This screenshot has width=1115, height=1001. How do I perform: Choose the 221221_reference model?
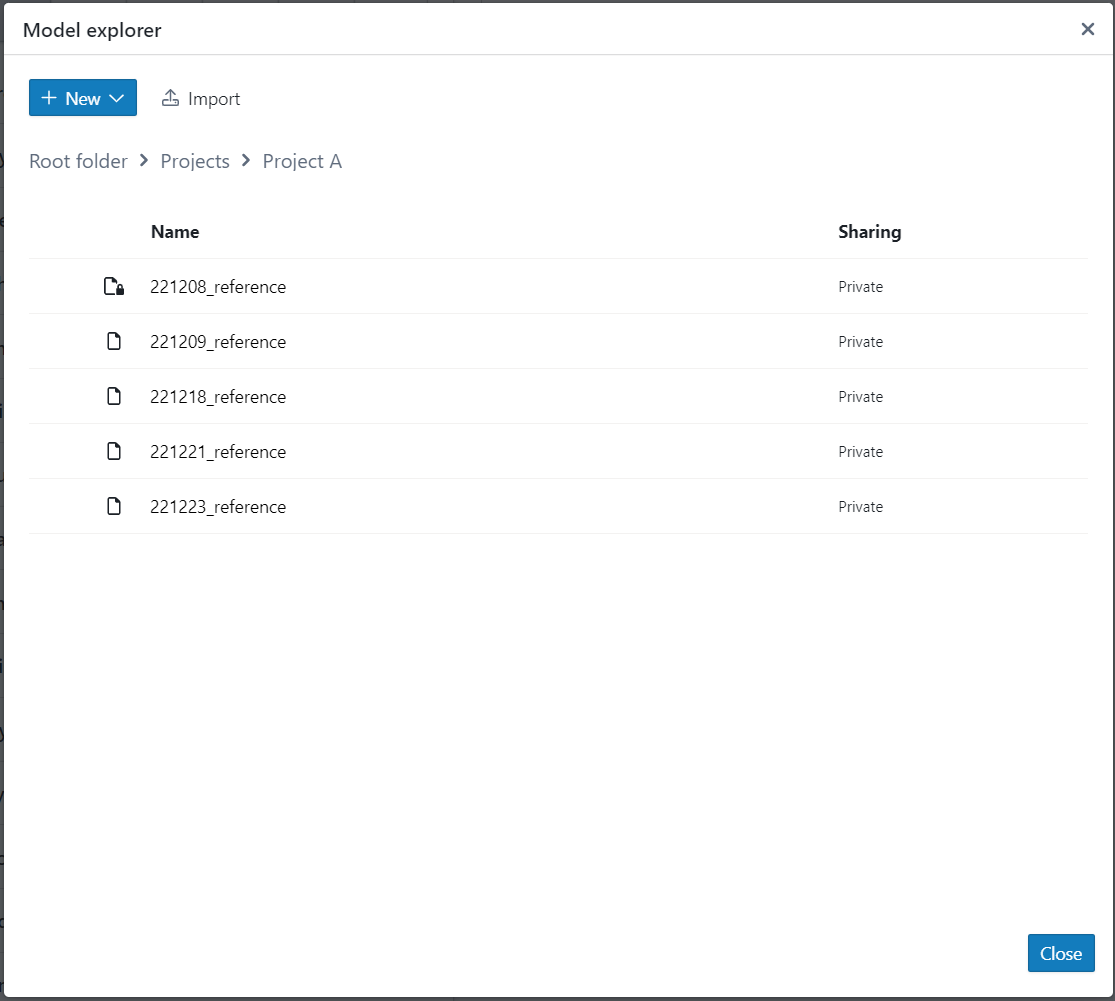pyautogui.click(x=218, y=452)
